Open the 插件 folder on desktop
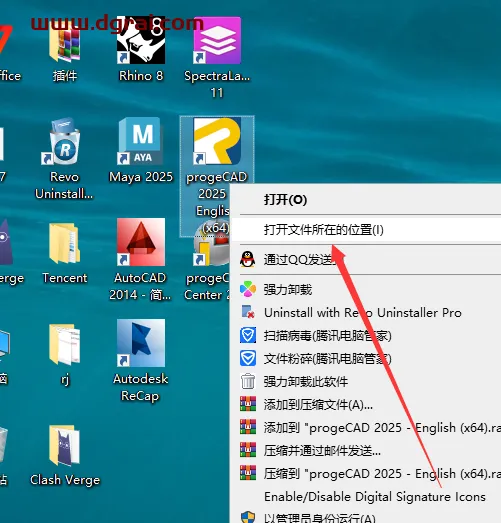This screenshot has height=523, width=501. click(x=65, y=47)
